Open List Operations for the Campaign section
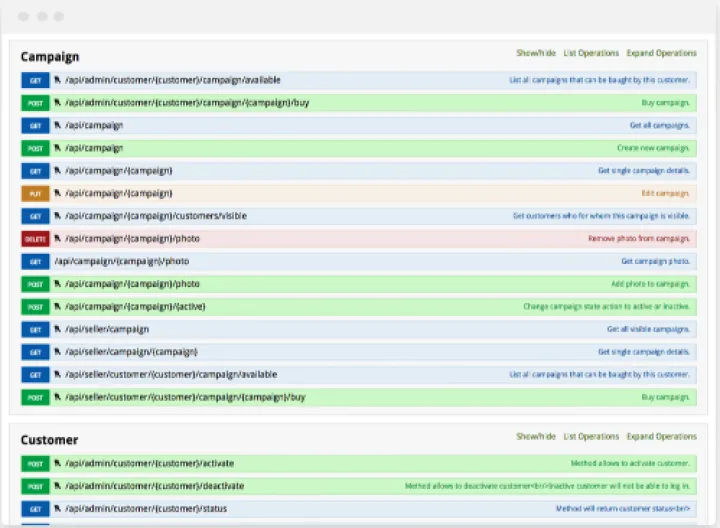The height and width of the screenshot is (528, 720). tap(591, 53)
